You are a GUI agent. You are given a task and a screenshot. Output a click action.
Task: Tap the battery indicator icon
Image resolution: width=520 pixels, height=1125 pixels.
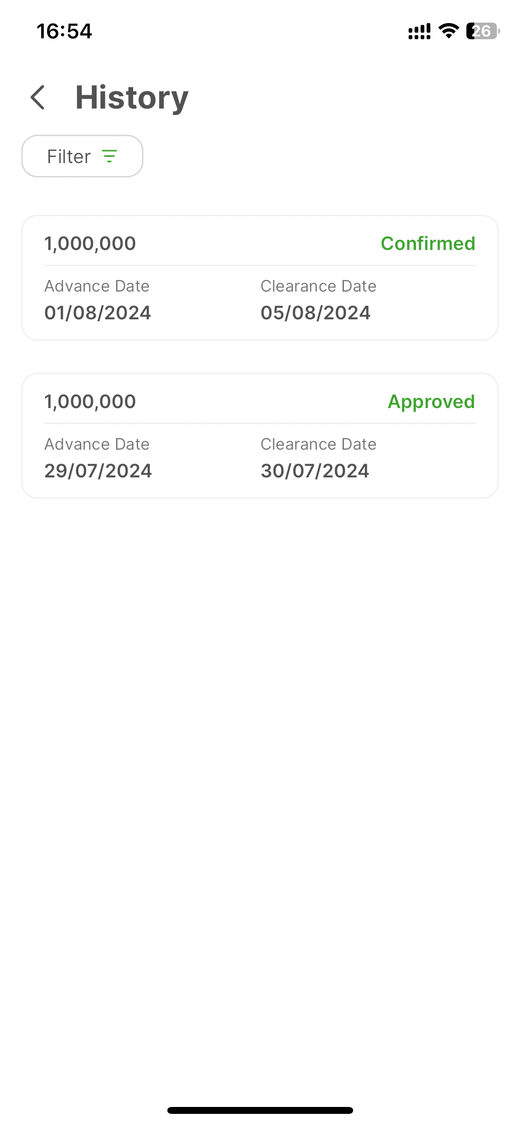[483, 31]
